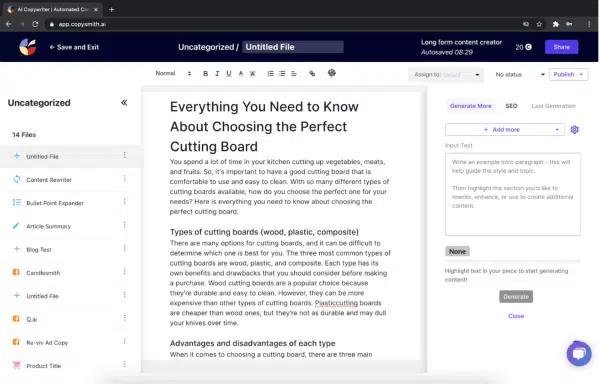Expand the Publish dropdown
This screenshot has width=600, height=384.
[581, 75]
